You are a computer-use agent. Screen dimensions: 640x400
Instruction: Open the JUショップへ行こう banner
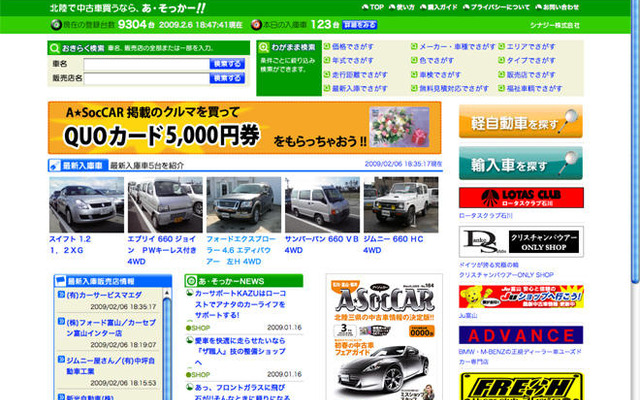[521, 297]
